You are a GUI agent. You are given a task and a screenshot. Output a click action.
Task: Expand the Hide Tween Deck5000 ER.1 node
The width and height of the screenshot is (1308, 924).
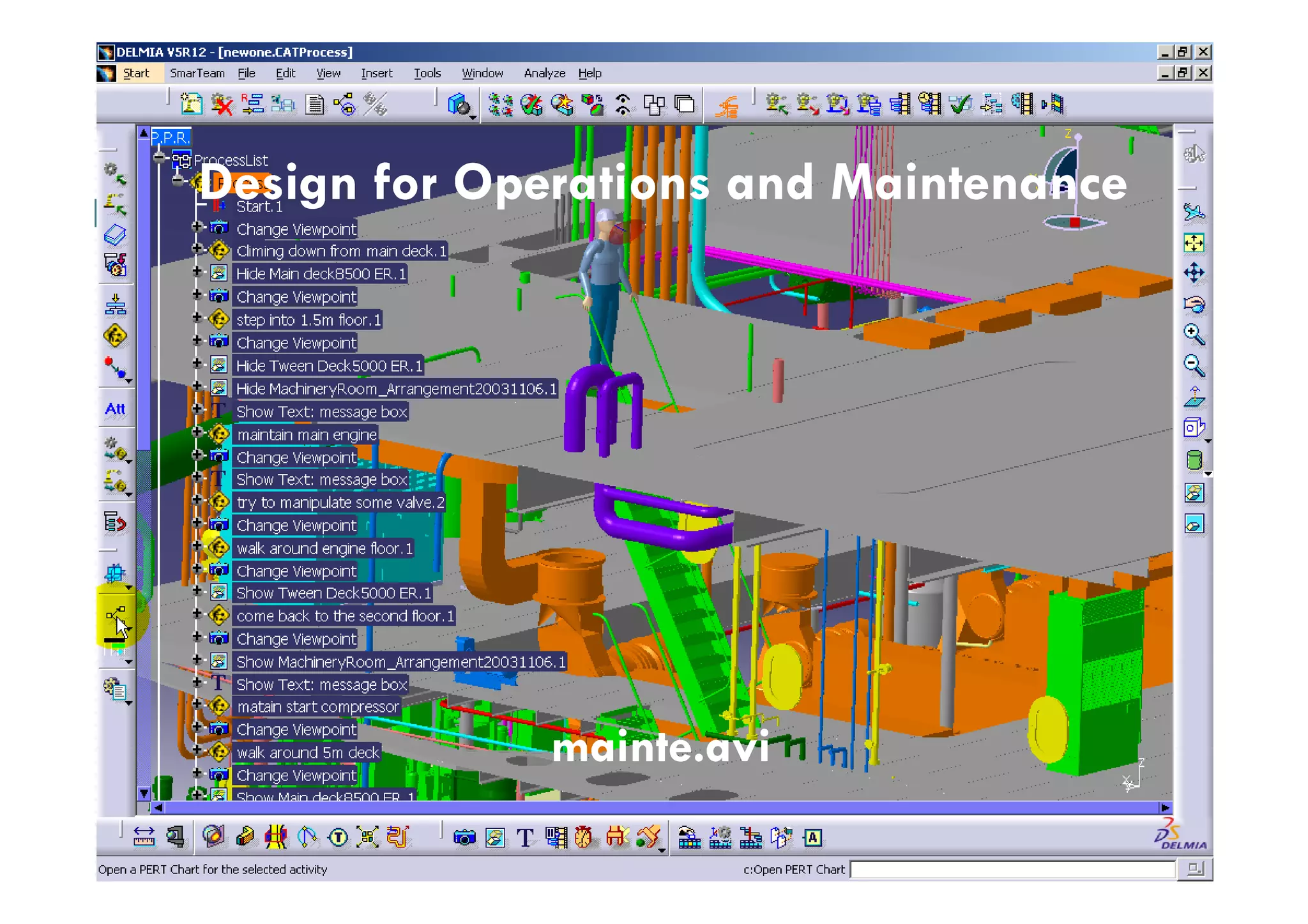[197, 364]
